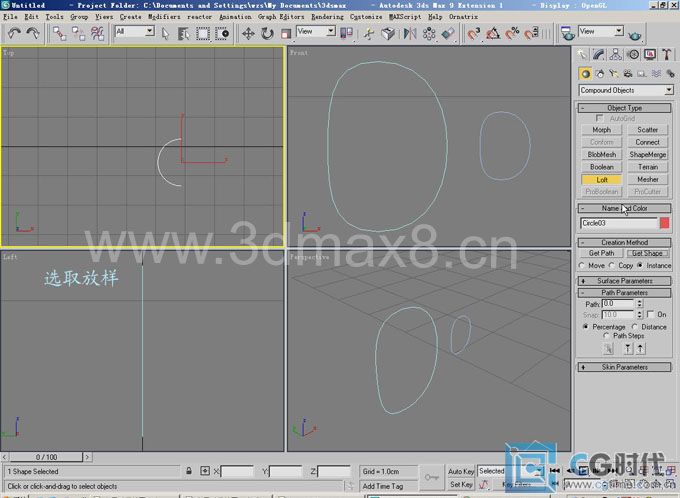Expand the Skin Parameters rollout
The width and height of the screenshot is (680, 498).
pyautogui.click(x=624, y=367)
